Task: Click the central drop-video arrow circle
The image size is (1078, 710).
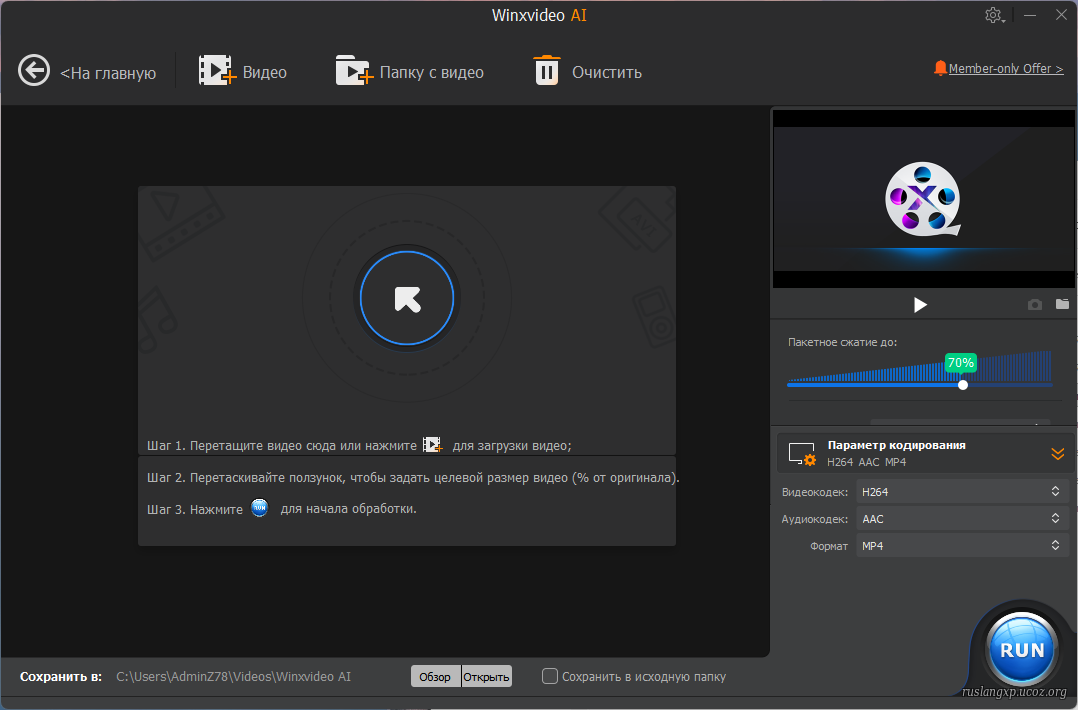Action: coord(406,298)
